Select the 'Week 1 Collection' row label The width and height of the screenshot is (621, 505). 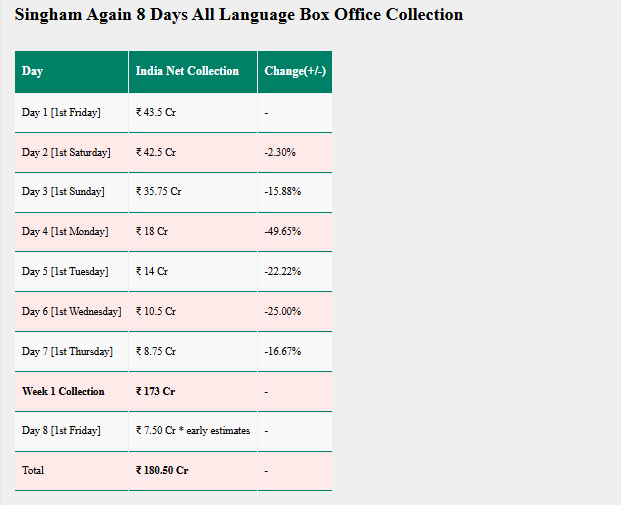coord(63,391)
